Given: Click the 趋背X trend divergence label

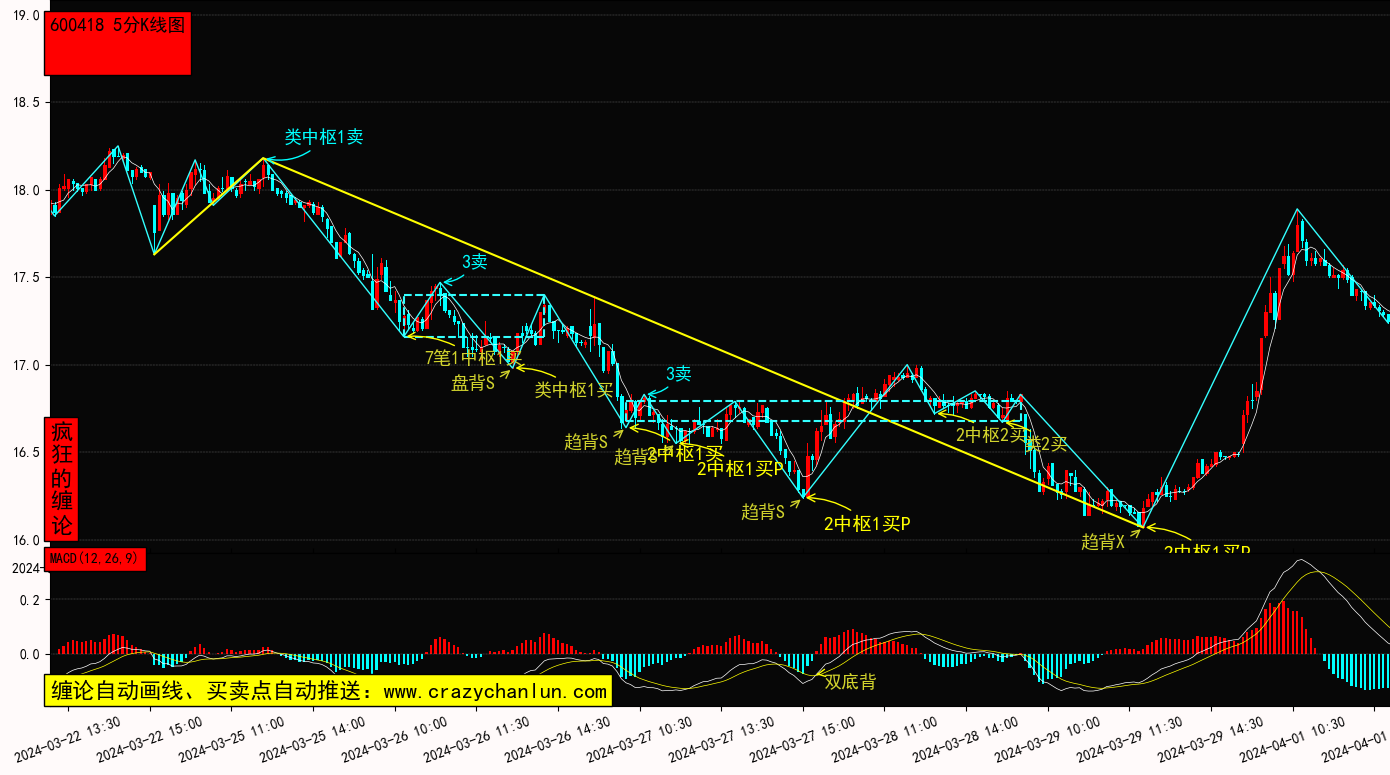Looking at the screenshot, I should coord(1103,542).
